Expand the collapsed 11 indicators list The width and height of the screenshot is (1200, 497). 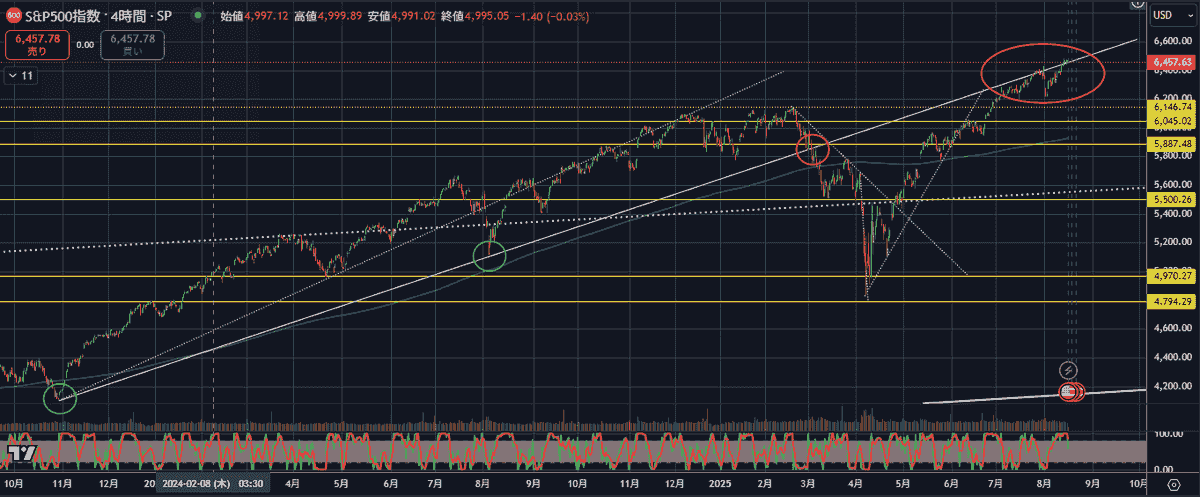point(21,75)
